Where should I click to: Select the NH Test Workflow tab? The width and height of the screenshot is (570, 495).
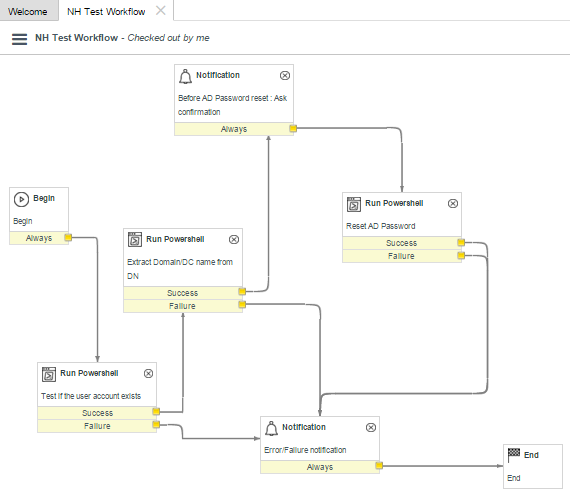pyautogui.click(x=106, y=12)
